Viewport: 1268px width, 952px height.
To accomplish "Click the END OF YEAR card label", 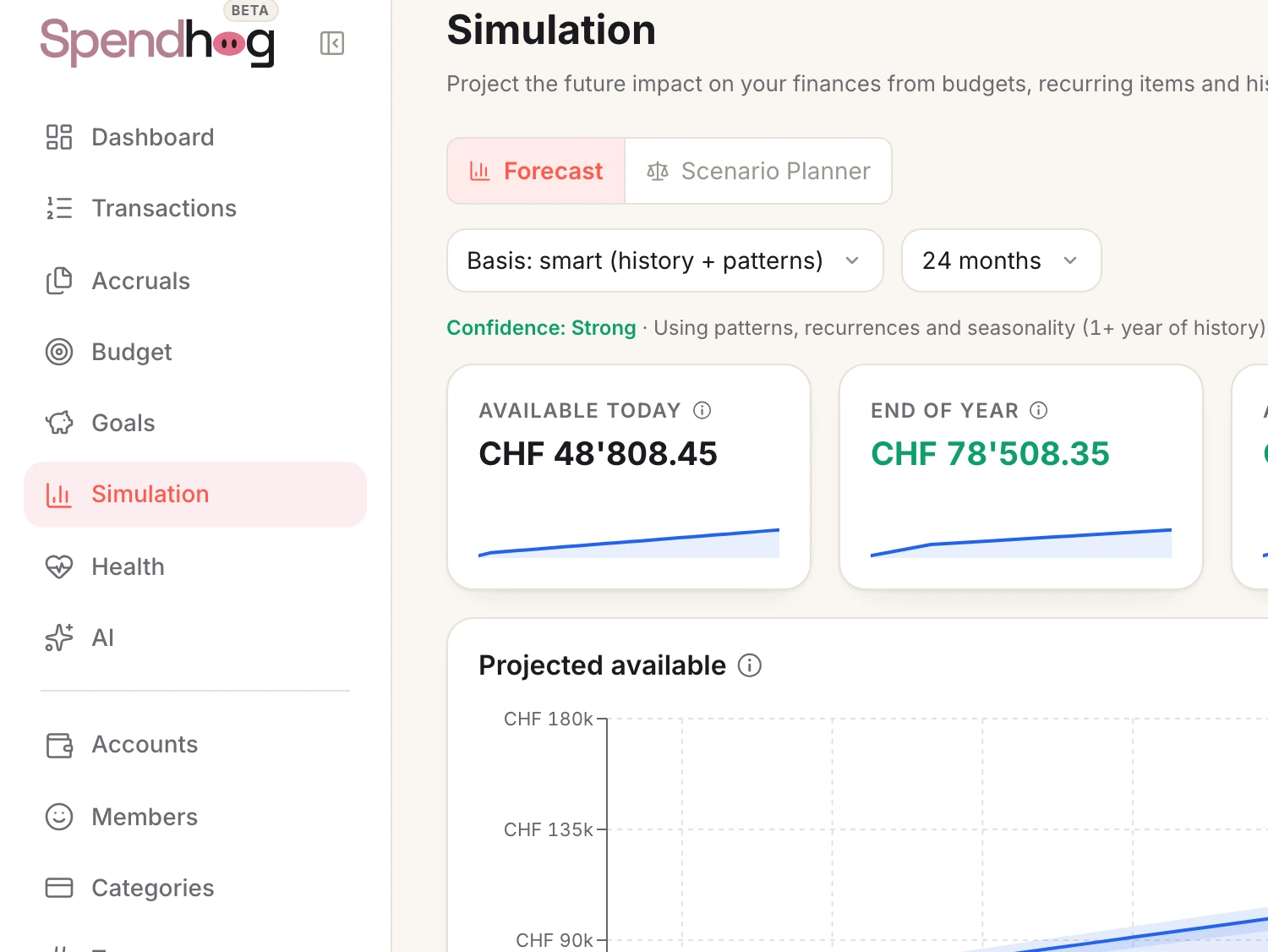I will 944,411.
